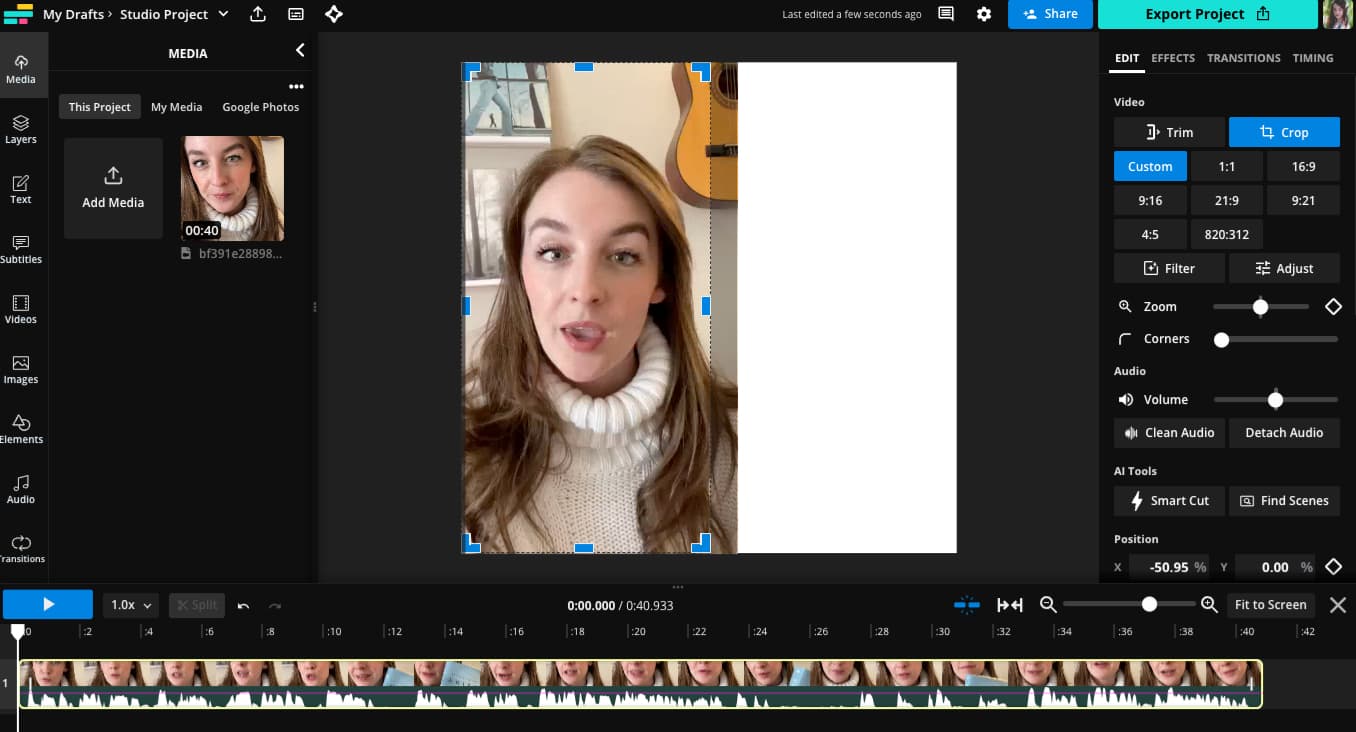Select the 820:312 crop ratio
The height and width of the screenshot is (732, 1356).
(x=1227, y=234)
